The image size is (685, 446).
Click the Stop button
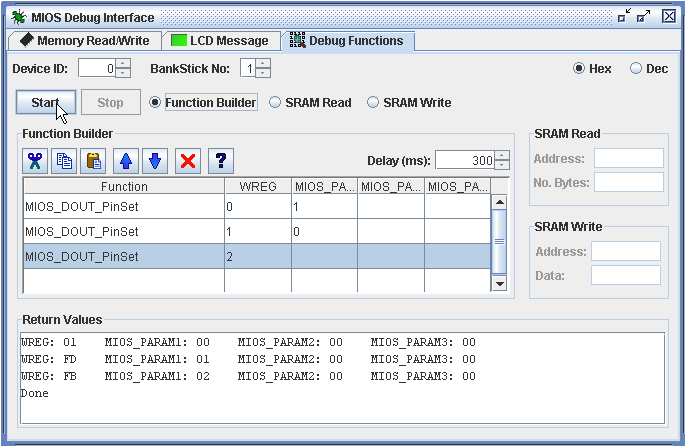pyautogui.click(x=111, y=102)
